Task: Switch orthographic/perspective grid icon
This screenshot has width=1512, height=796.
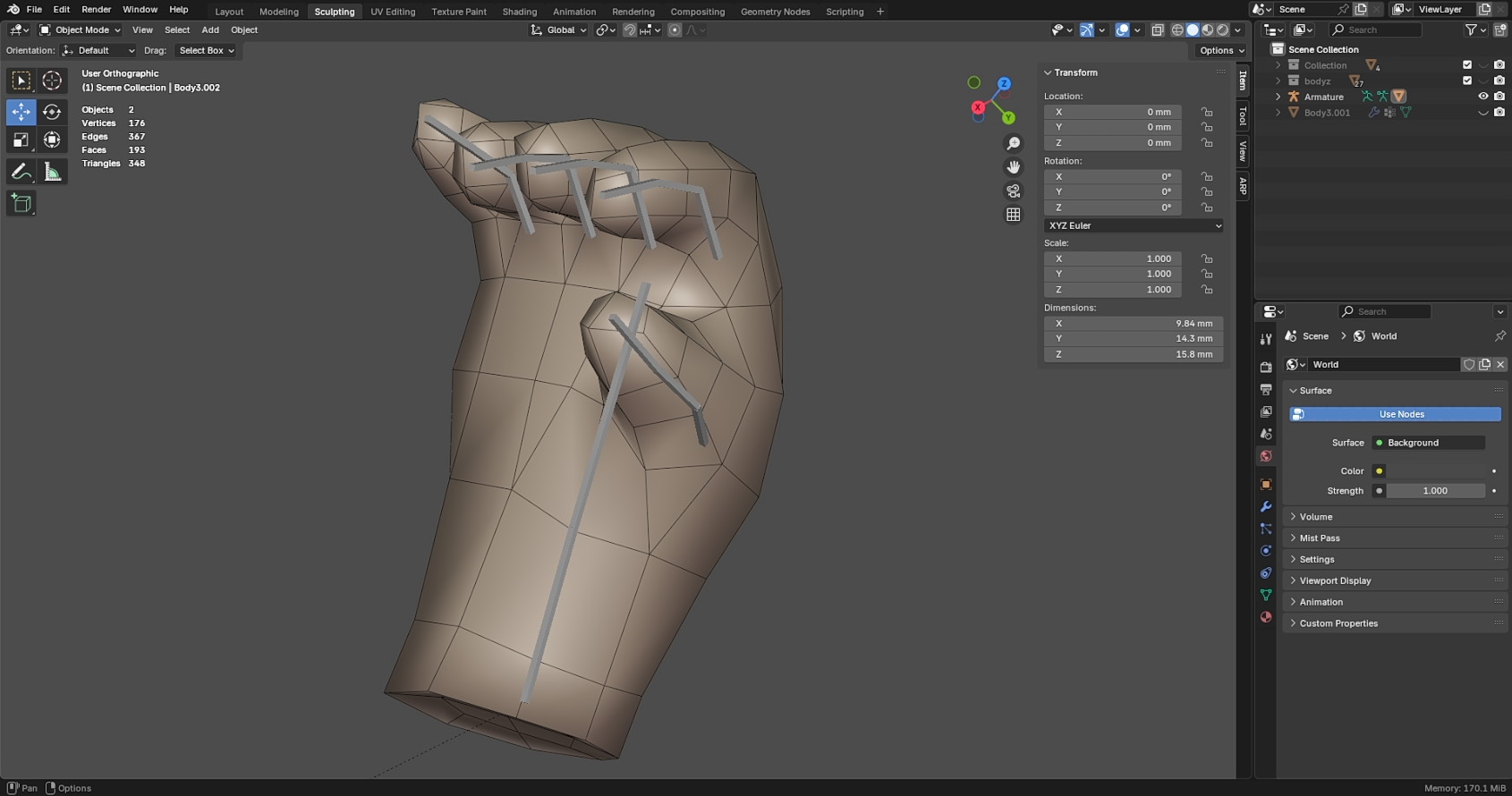Action: 1013,215
